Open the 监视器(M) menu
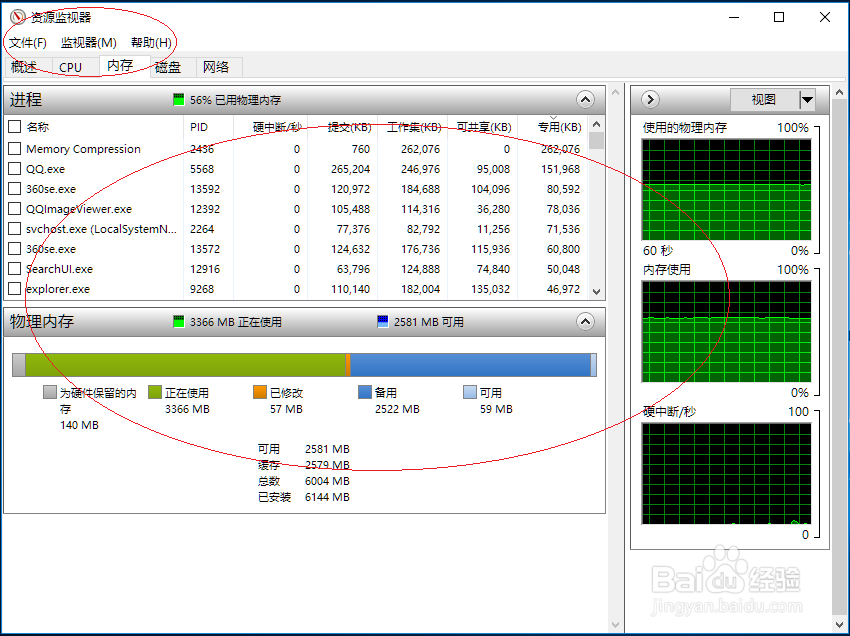The width and height of the screenshot is (850, 636). point(88,42)
